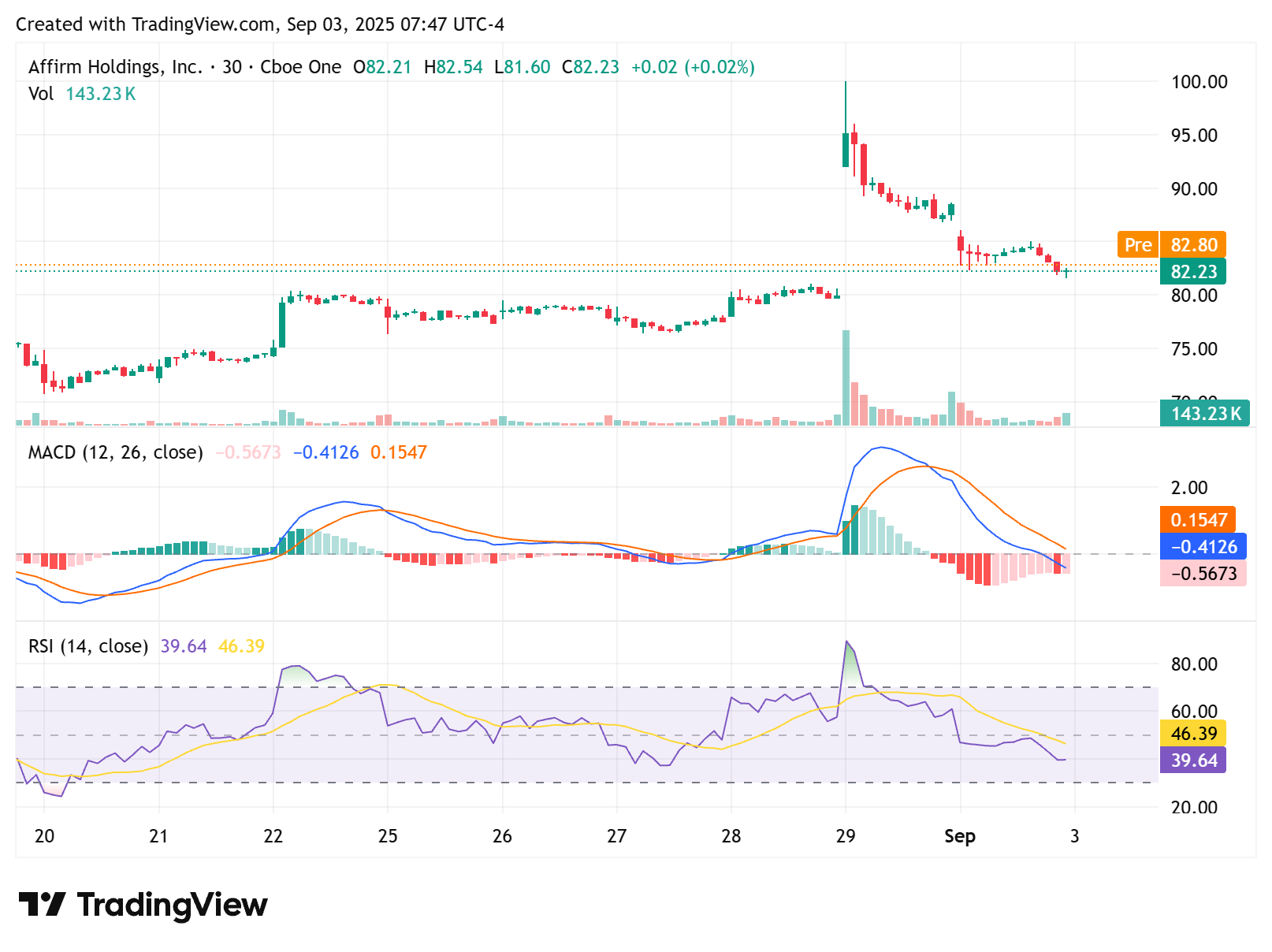Click the TradingView logo icon
Image resolution: width=1272 pixels, height=952 pixels.
coord(42,904)
